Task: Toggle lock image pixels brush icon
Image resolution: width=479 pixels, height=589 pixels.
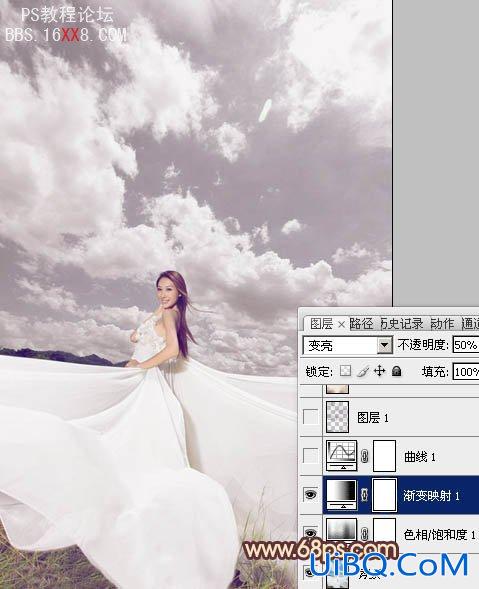Action: 363,371
